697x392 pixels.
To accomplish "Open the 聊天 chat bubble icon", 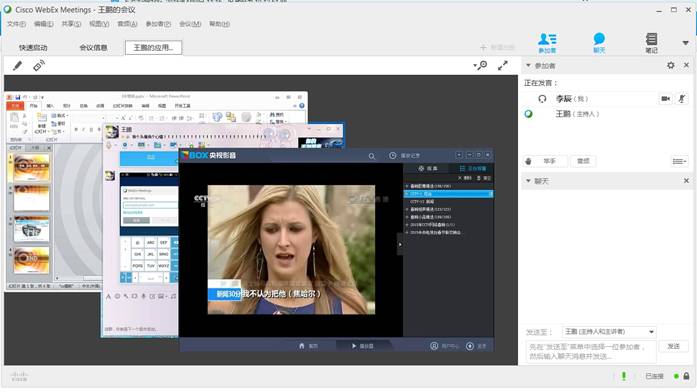I will click(x=599, y=43).
